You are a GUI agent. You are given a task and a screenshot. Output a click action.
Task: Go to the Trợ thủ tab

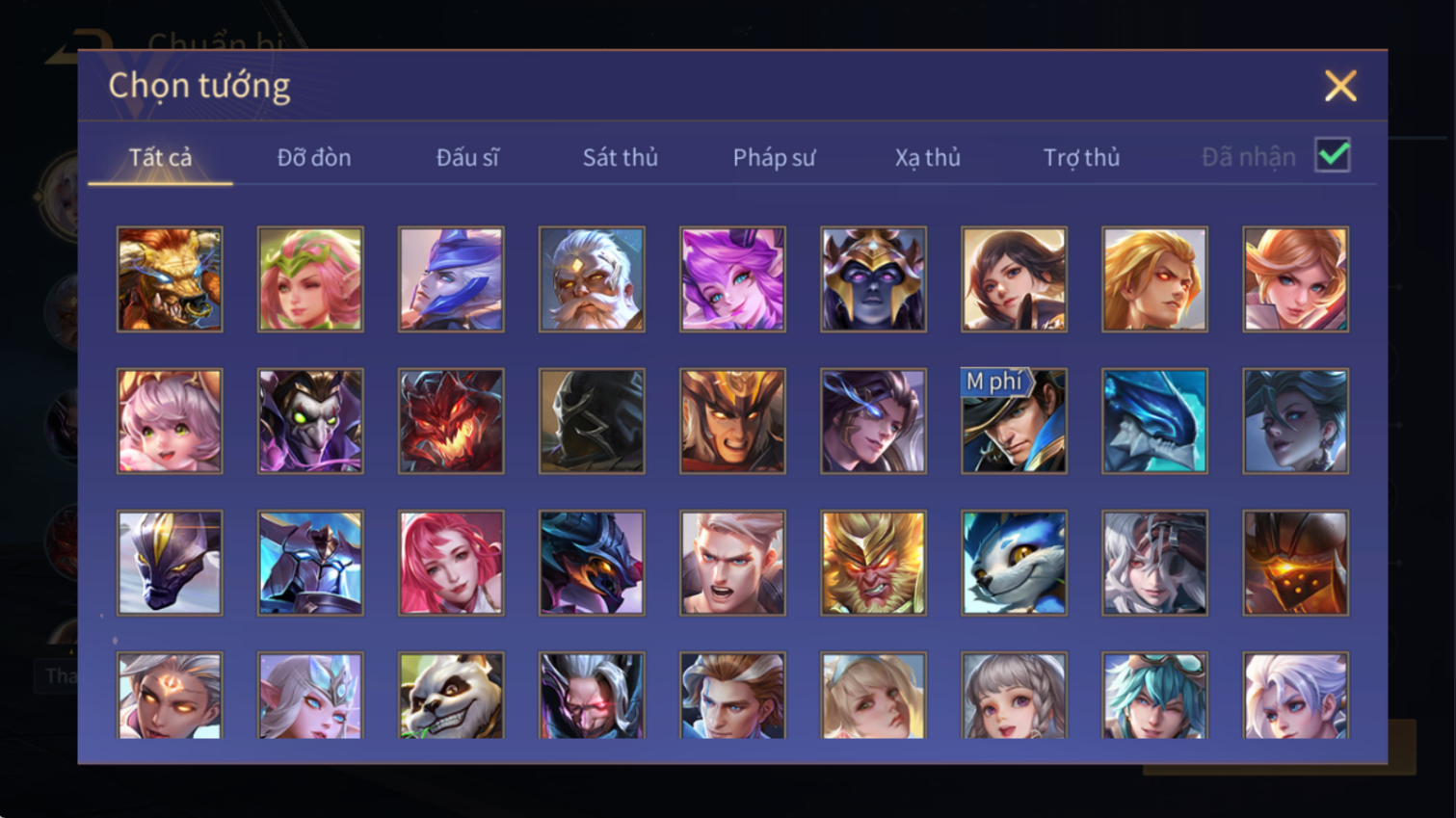coord(1081,157)
